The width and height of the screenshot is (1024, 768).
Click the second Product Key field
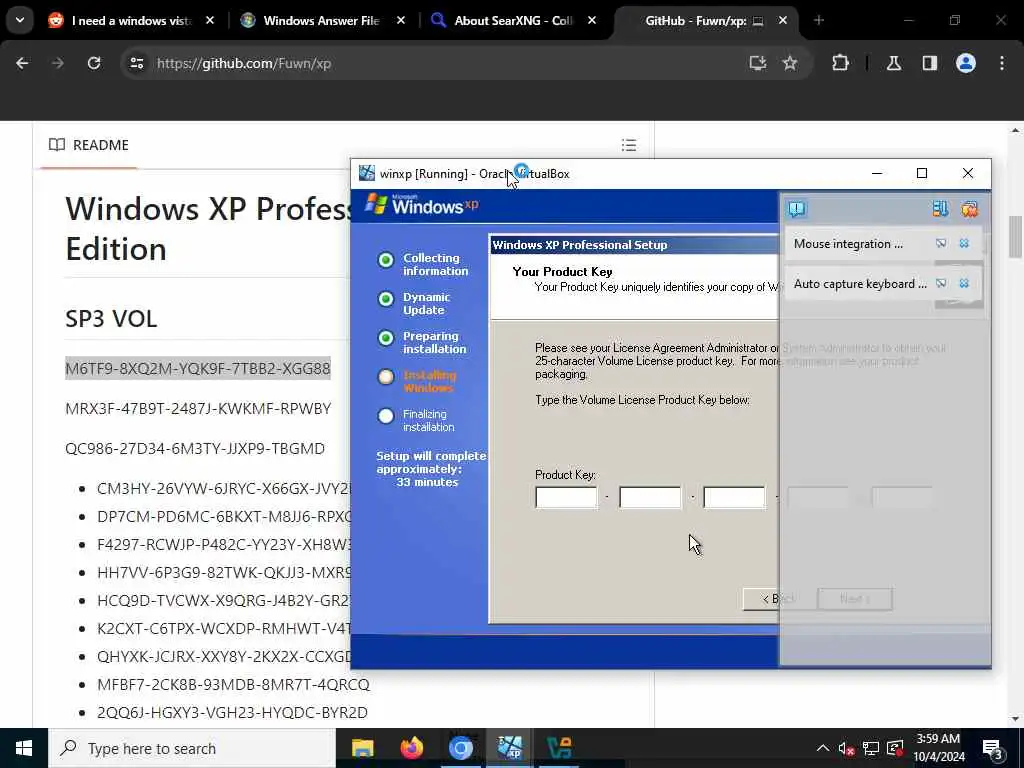[x=650, y=497]
